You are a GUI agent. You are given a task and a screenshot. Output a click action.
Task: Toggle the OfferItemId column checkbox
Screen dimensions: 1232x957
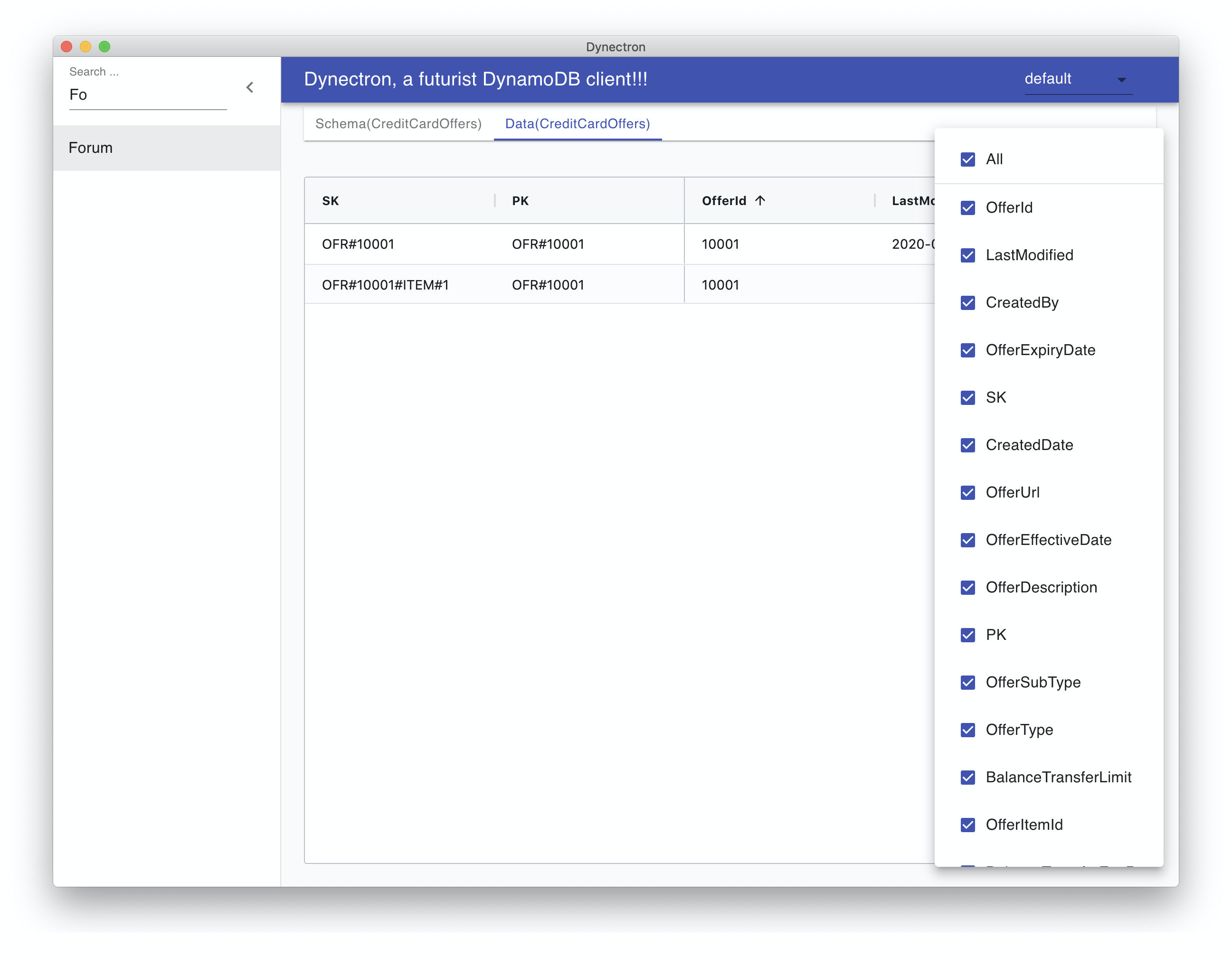[x=967, y=825]
